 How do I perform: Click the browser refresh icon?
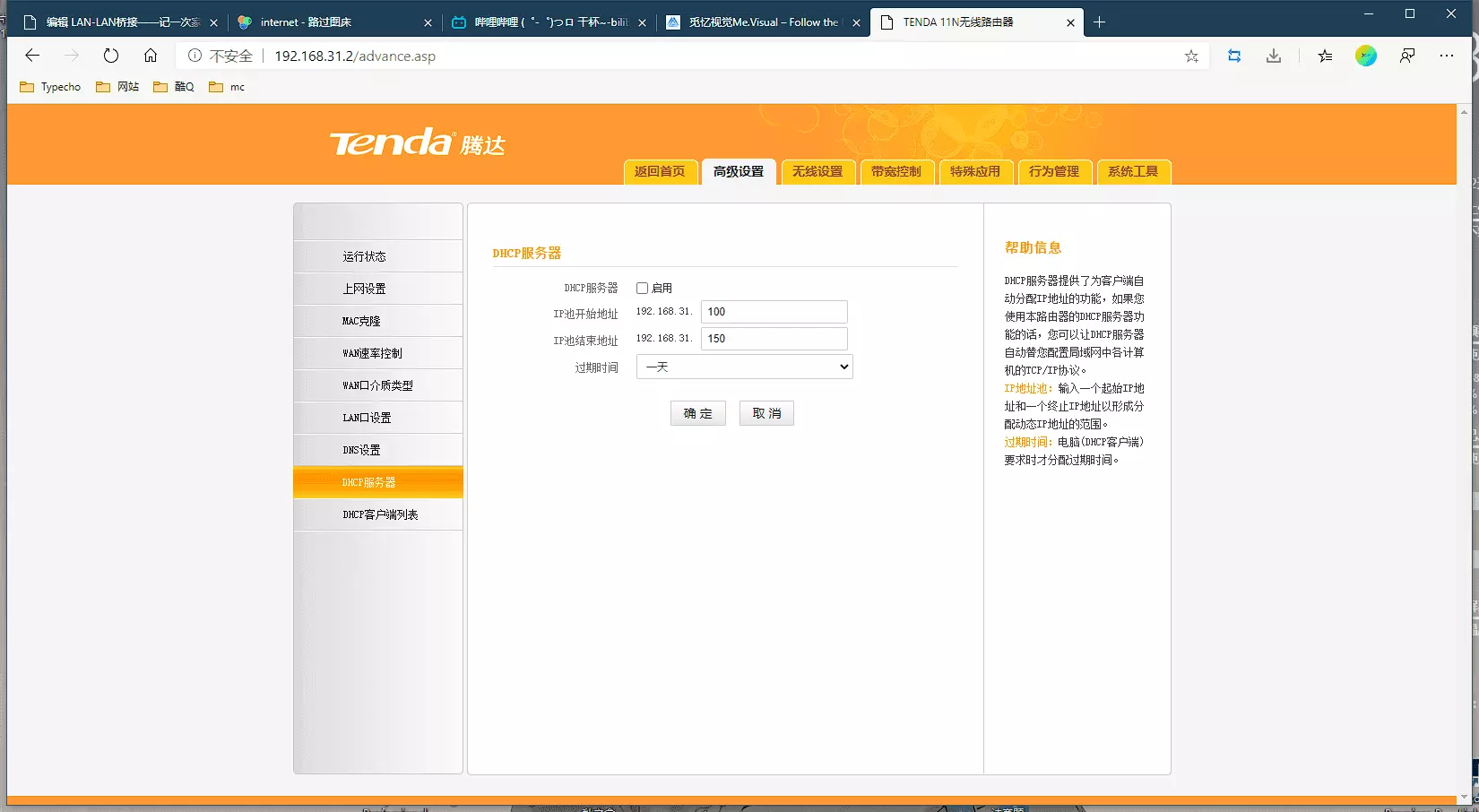point(111,56)
